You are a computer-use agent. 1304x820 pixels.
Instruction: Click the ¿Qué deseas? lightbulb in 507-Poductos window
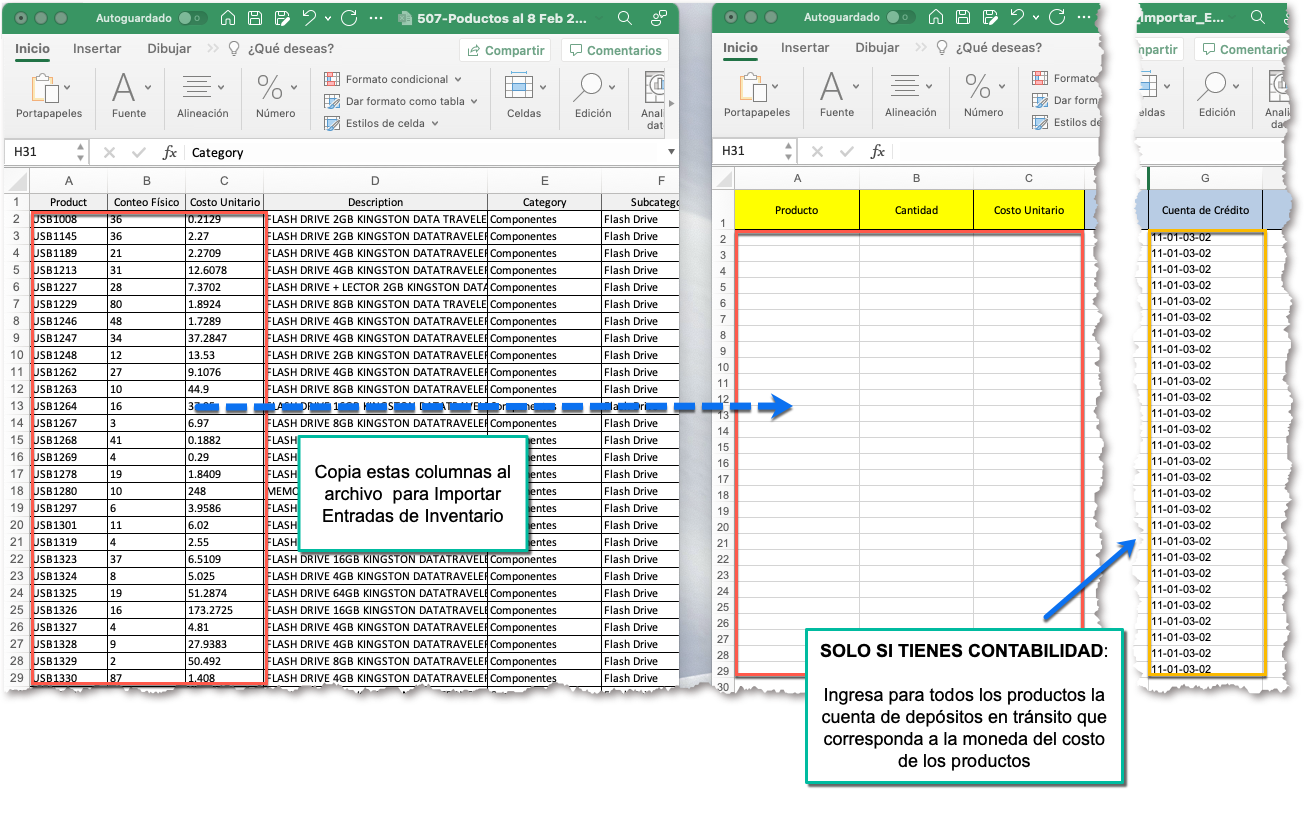click(236, 49)
